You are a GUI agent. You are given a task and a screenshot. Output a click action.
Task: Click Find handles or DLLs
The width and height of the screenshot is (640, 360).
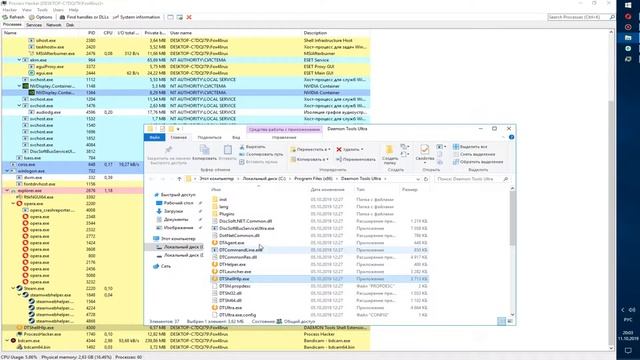pos(84,17)
